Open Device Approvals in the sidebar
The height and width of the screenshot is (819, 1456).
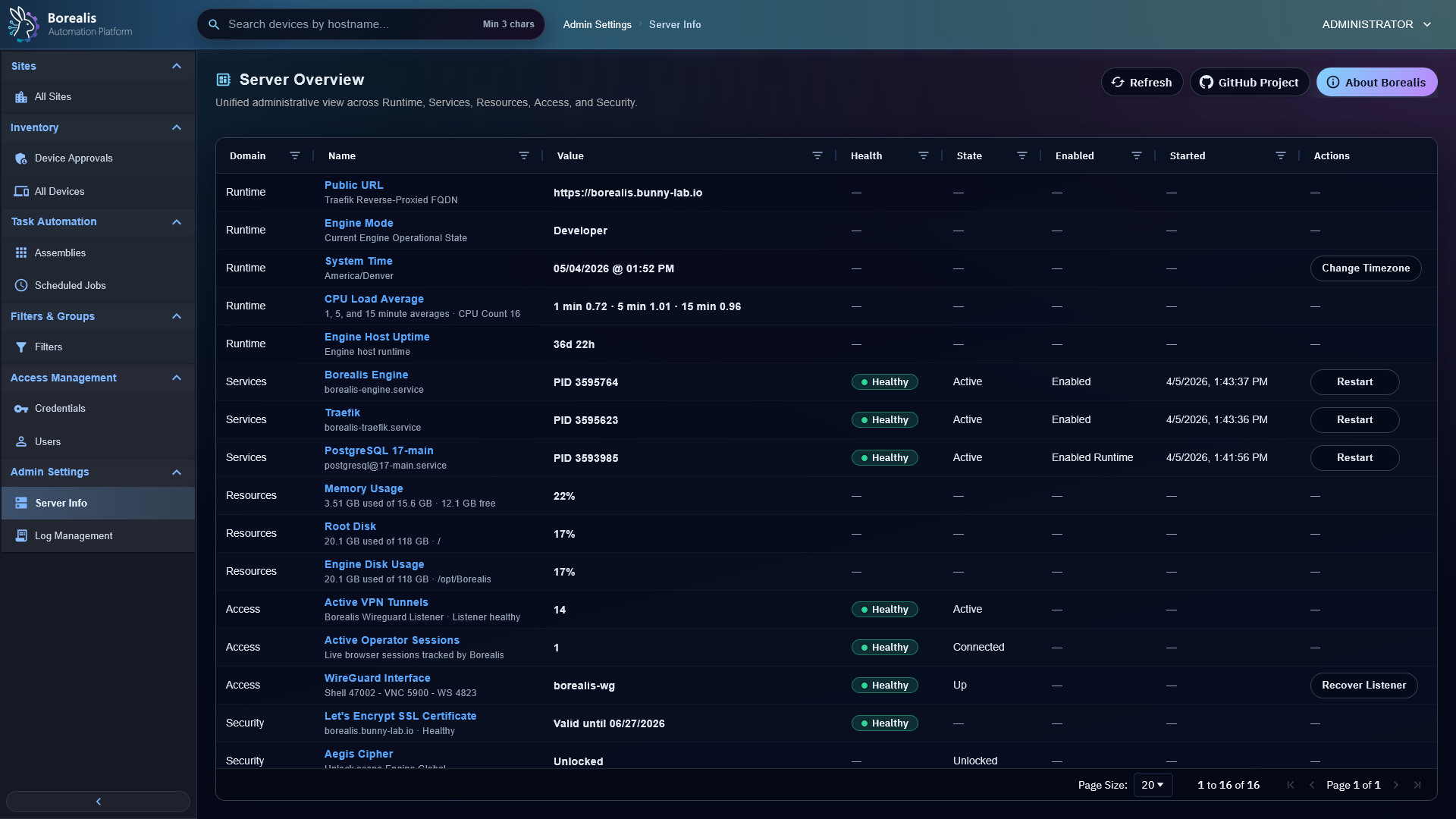pyautogui.click(x=98, y=158)
